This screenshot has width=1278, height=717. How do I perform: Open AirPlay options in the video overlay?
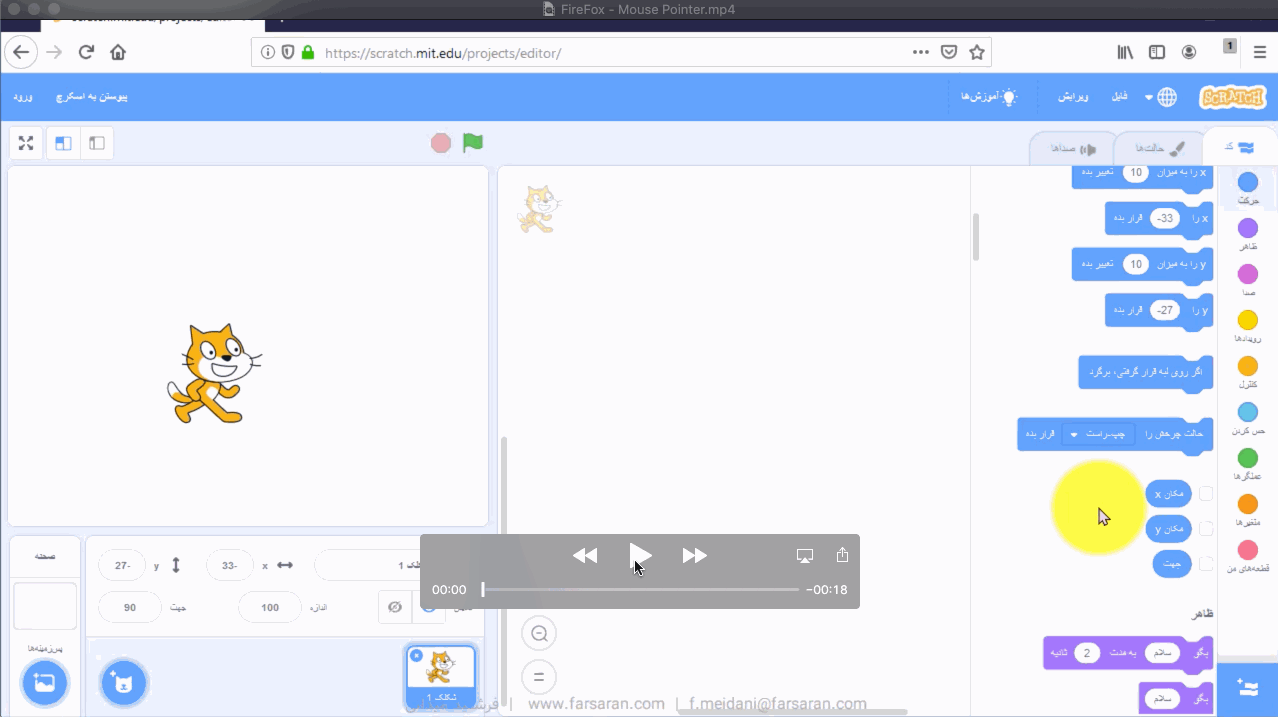(805, 555)
